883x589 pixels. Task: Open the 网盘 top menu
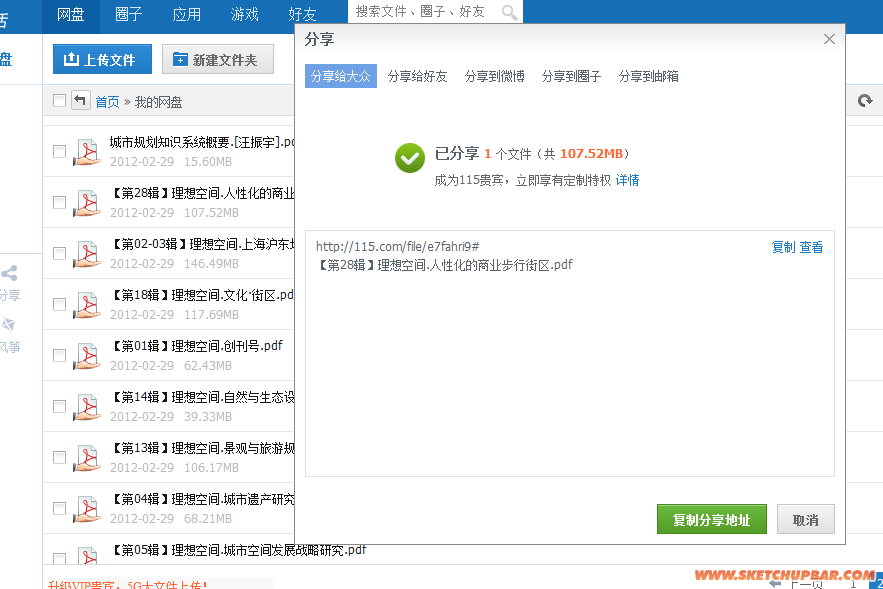[x=70, y=14]
